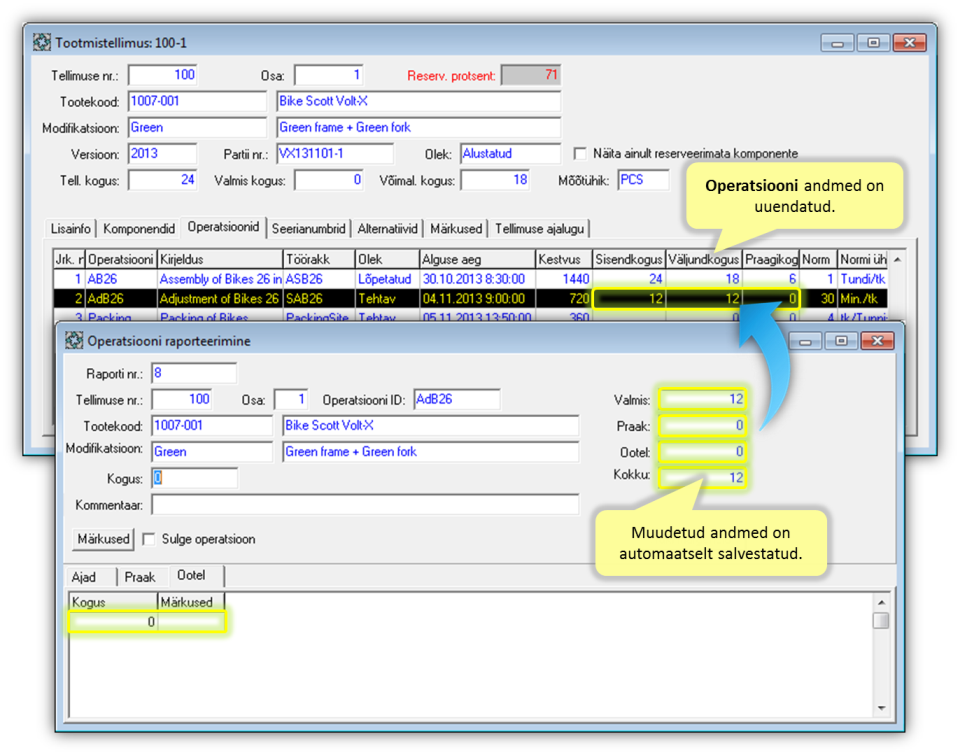Click scroll up arrow in operations table

click(x=897, y=260)
